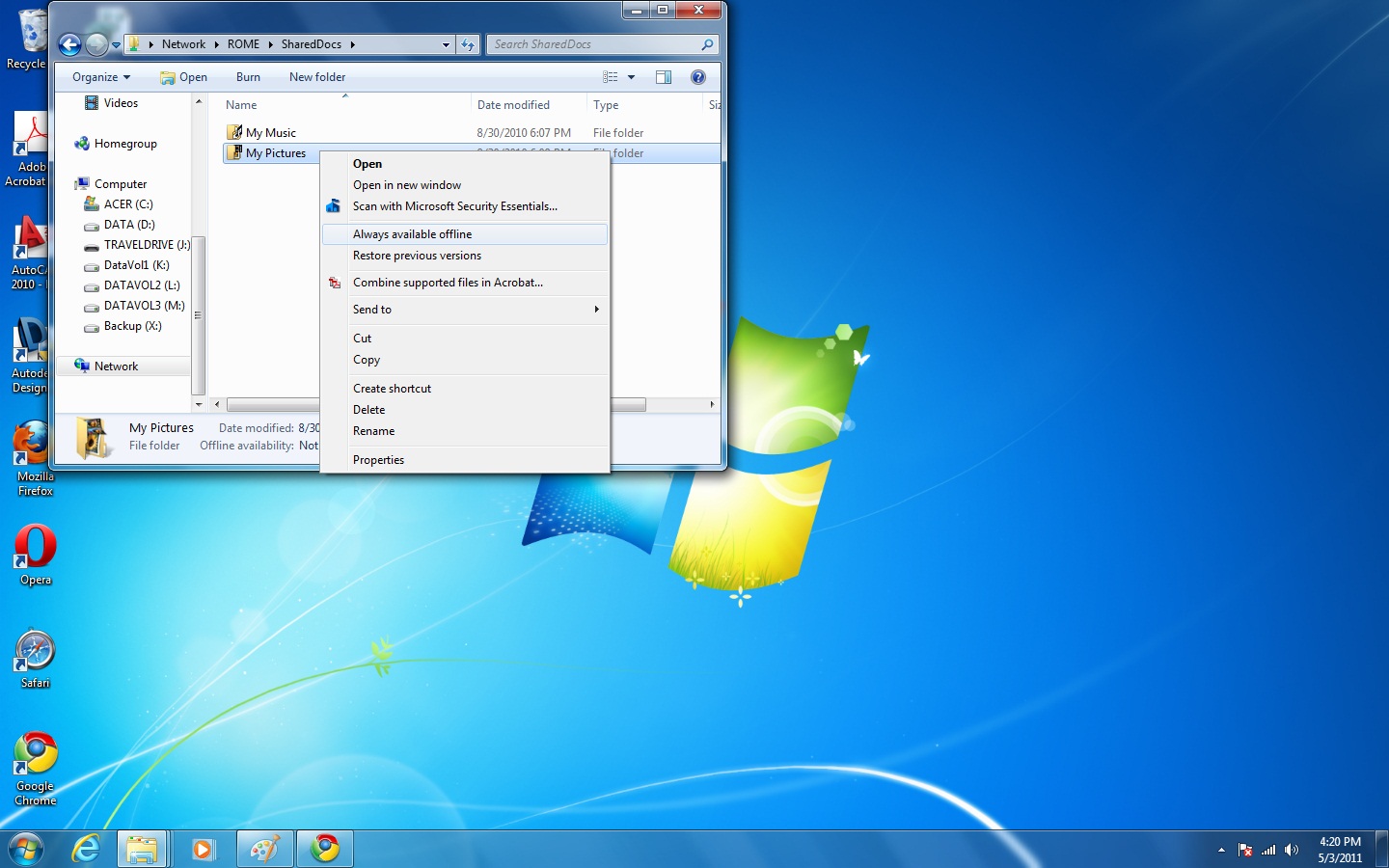The height and width of the screenshot is (868, 1389).
Task: Click the Help question mark icon
Action: pyautogui.click(x=698, y=77)
